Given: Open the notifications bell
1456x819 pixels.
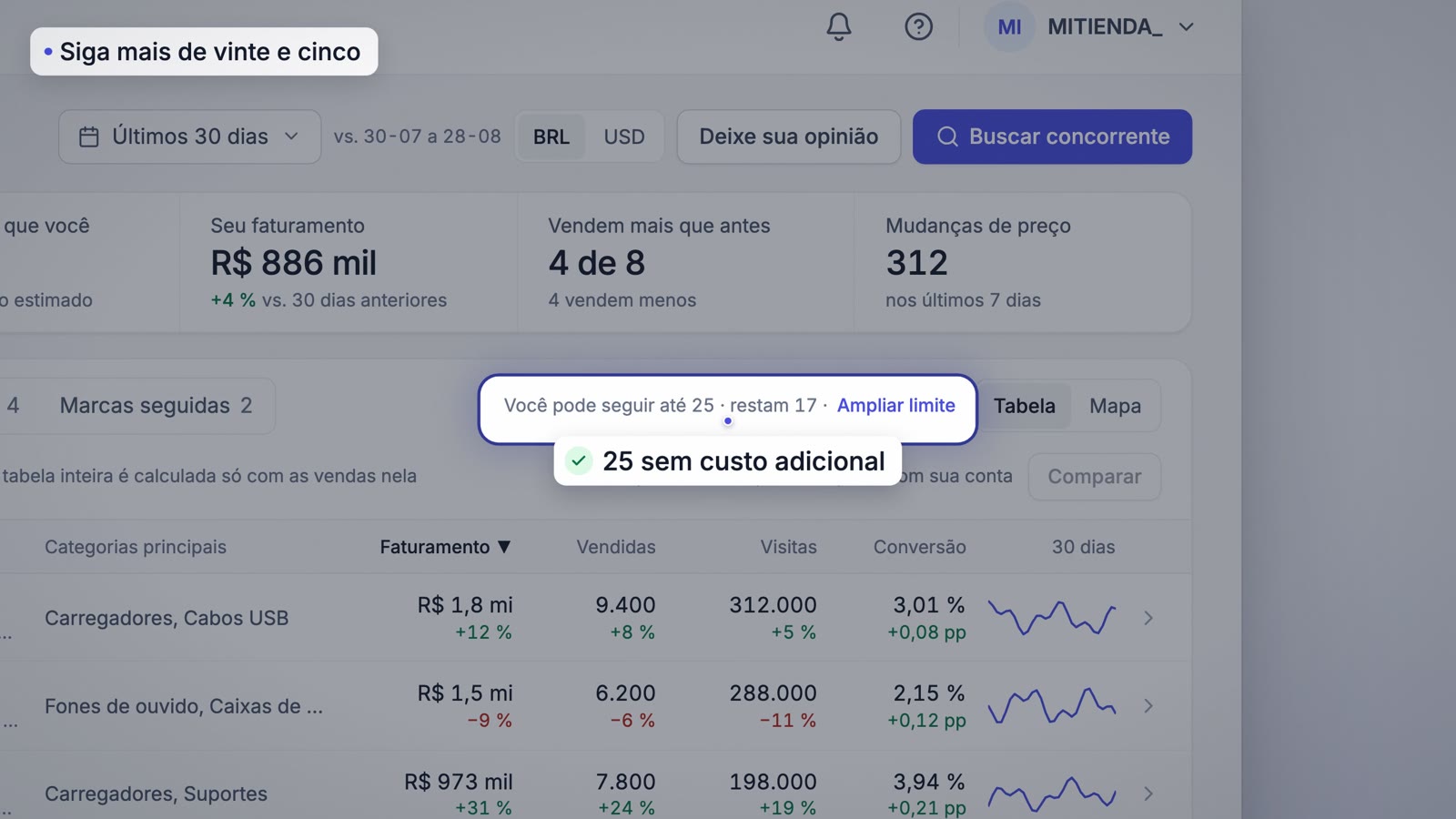Looking at the screenshot, I should tap(838, 27).
